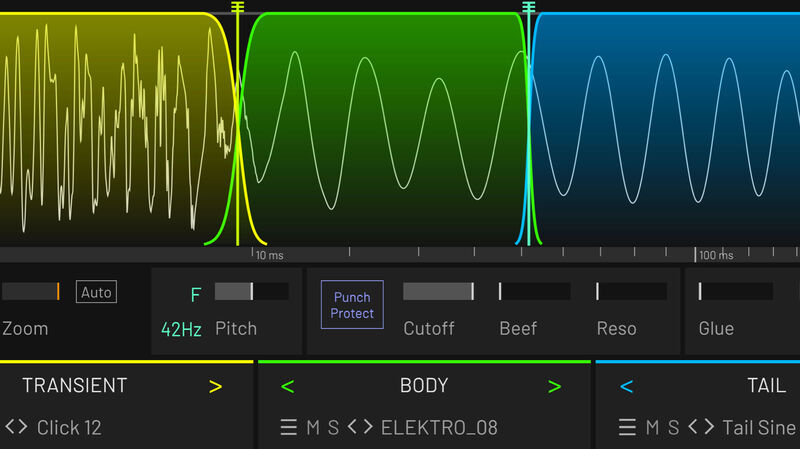This screenshot has width=800, height=449.
Task: Go to next BODY sample with right arrow
Action: tap(554, 386)
